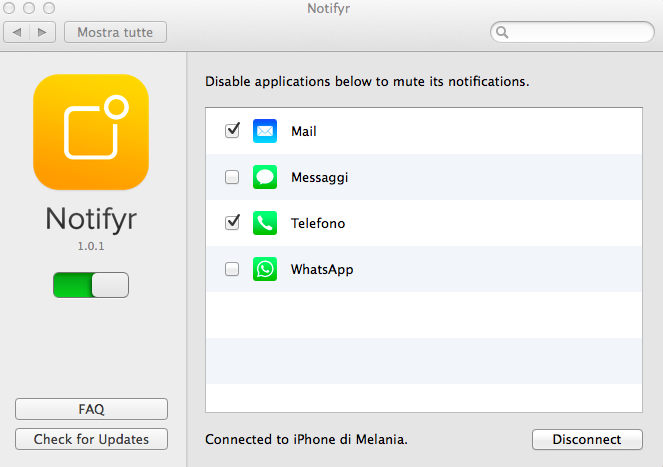Click the search magnifier icon
The width and height of the screenshot is (663, 467).
pyautogui.click(x=502, y=32)
